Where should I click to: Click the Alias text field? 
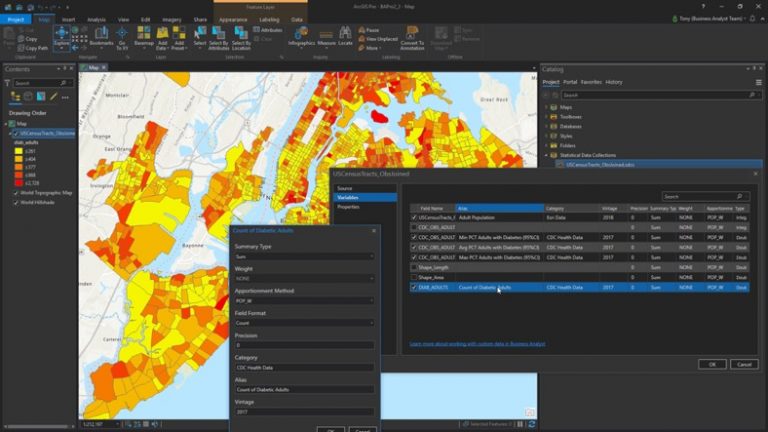(x=304, y=389)
